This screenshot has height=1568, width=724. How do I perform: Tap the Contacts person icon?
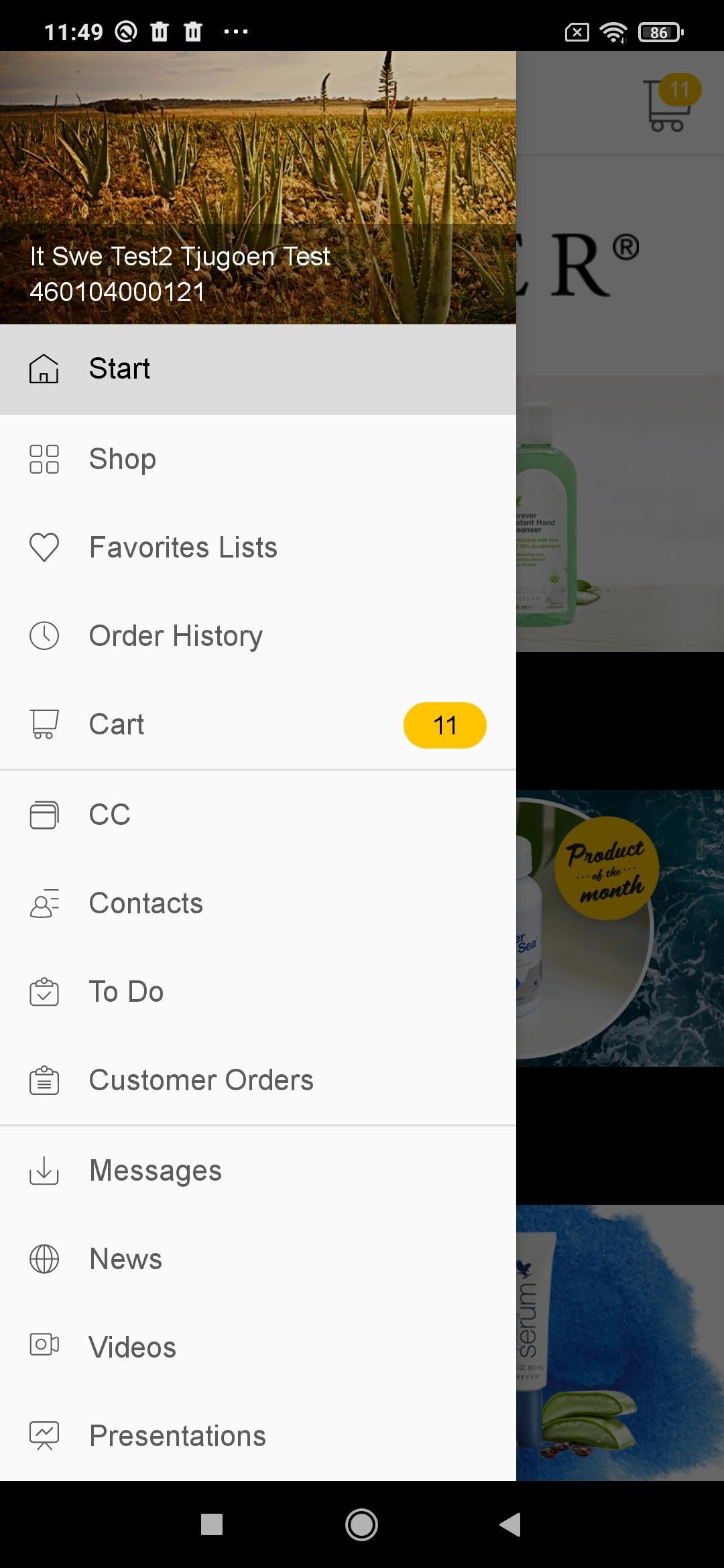(44, 903)
